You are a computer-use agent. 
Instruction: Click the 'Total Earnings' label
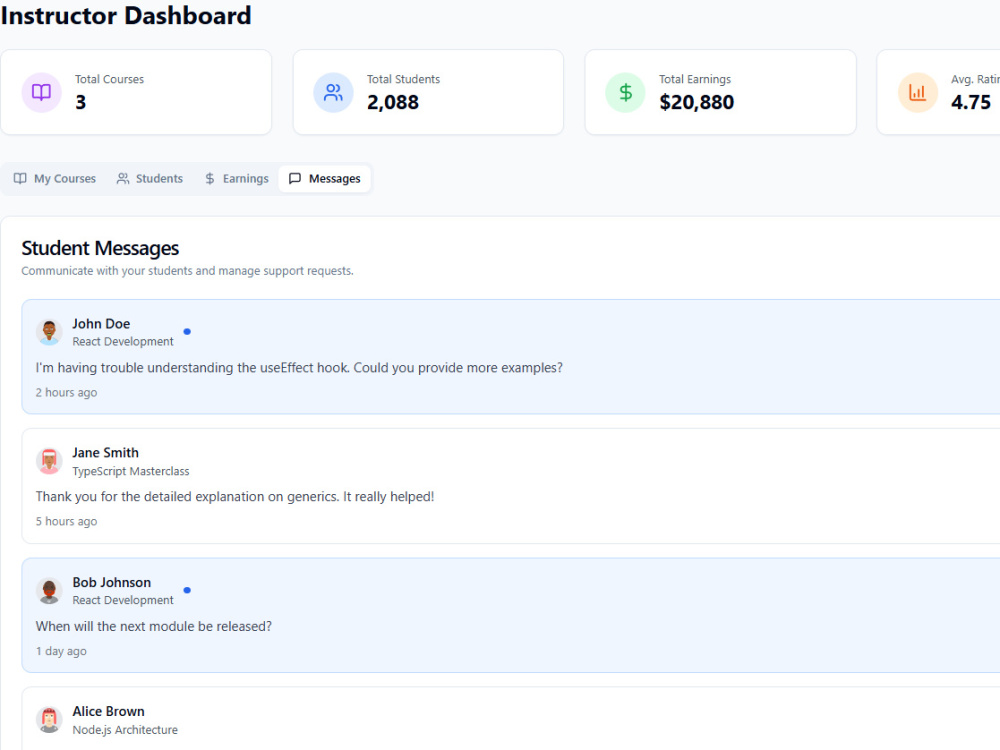[x=695, y=79]
